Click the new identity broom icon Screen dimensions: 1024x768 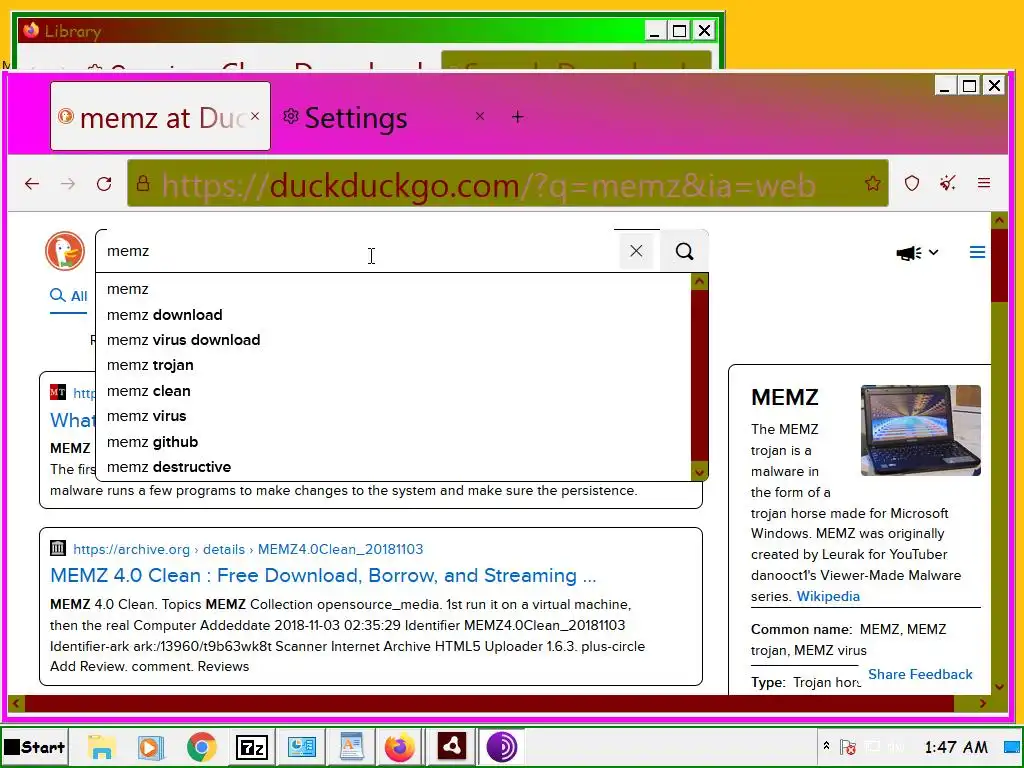coord(948,184)
